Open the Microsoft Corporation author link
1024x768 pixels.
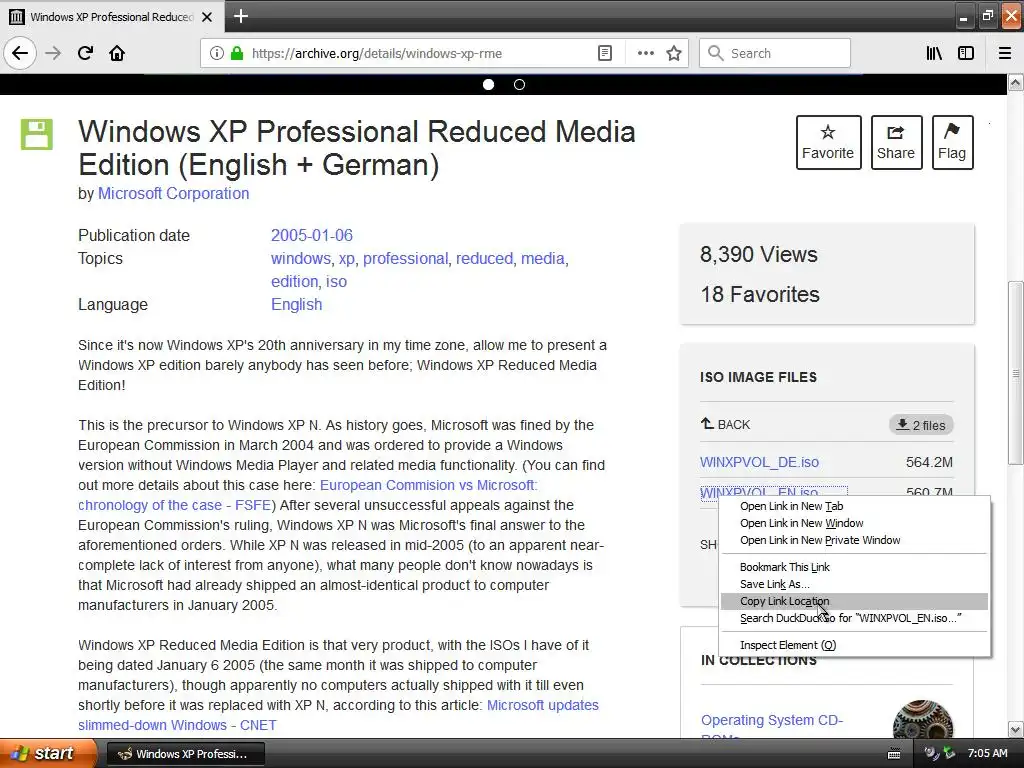[x=173, y=193]
